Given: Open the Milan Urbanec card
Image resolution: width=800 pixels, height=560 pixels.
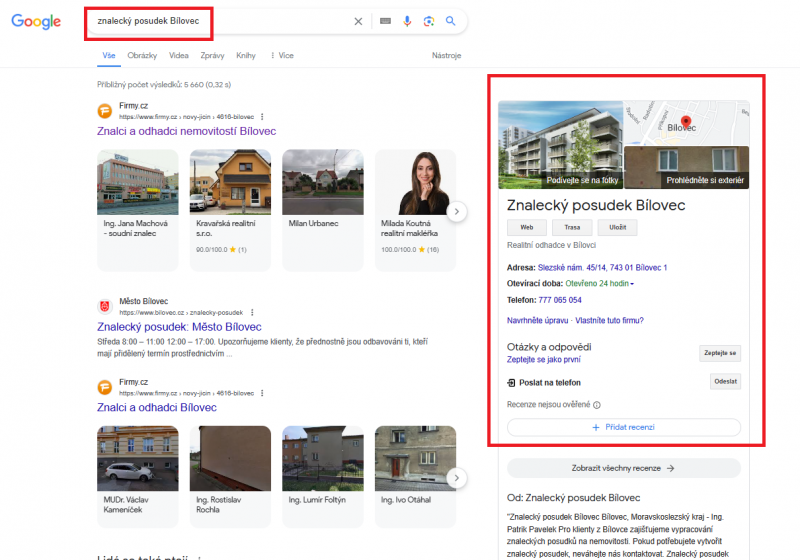Looking at the screenshot, I should point(322,210).
